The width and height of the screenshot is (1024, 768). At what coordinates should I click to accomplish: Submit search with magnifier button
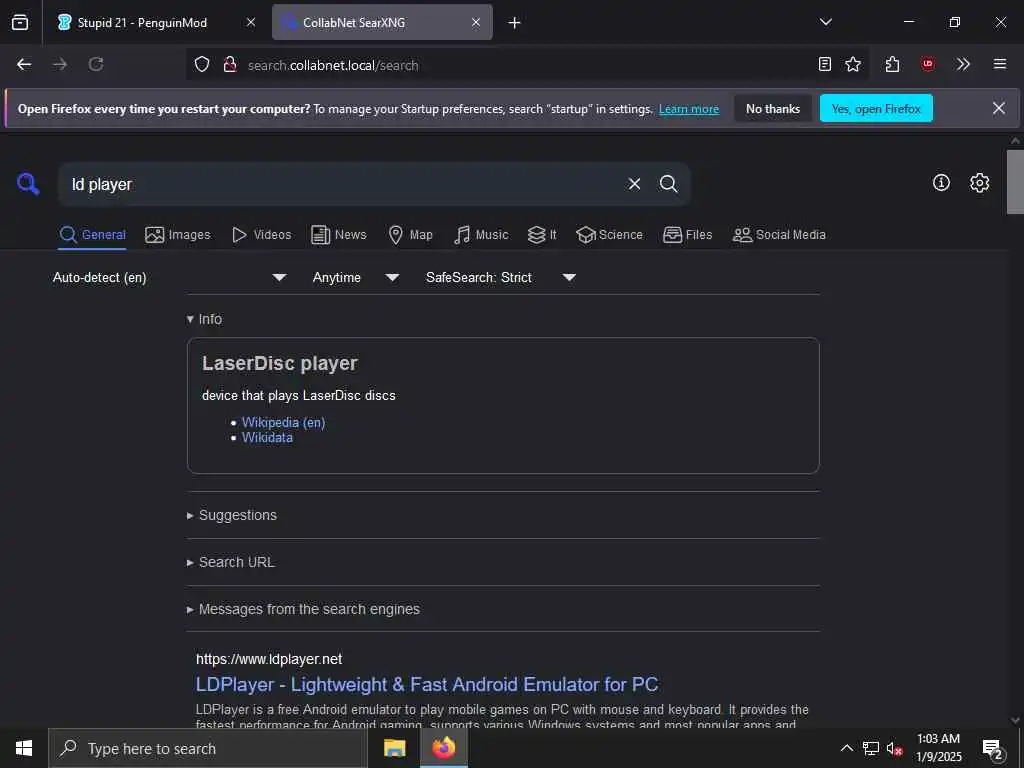668,184
